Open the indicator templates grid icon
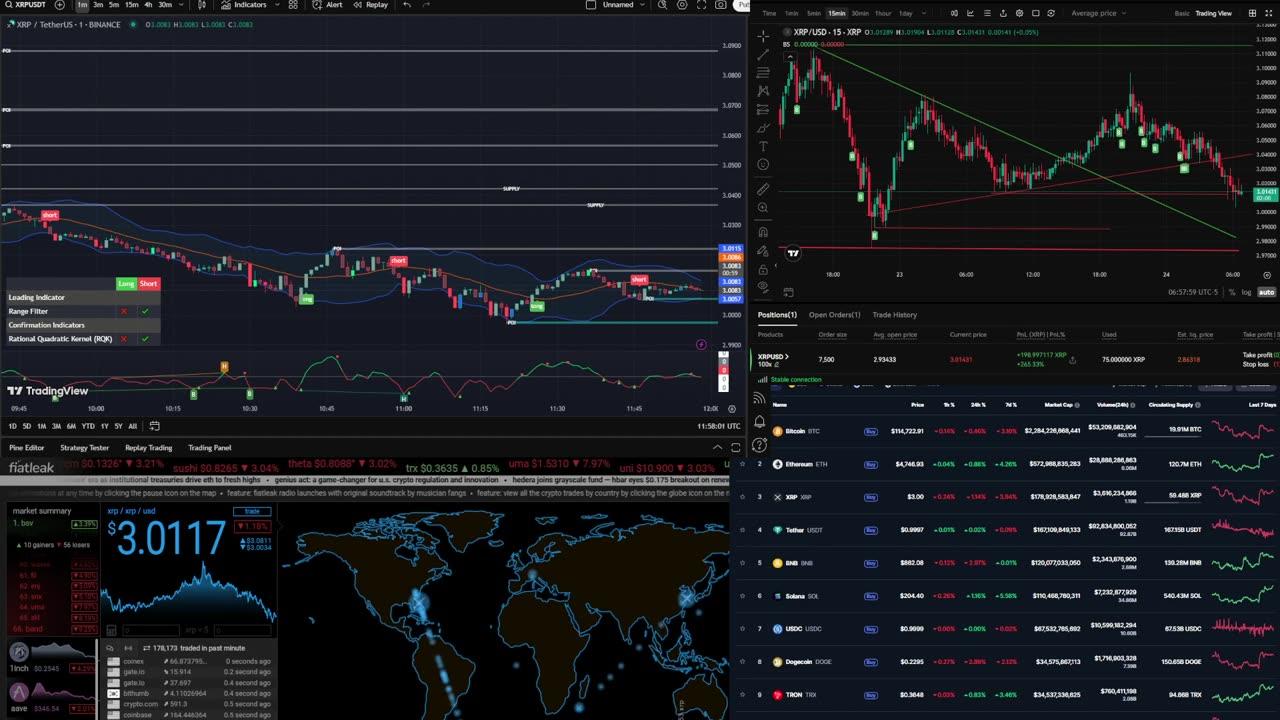The width and height of the screenshot is (1280, 720). (293, 5)
